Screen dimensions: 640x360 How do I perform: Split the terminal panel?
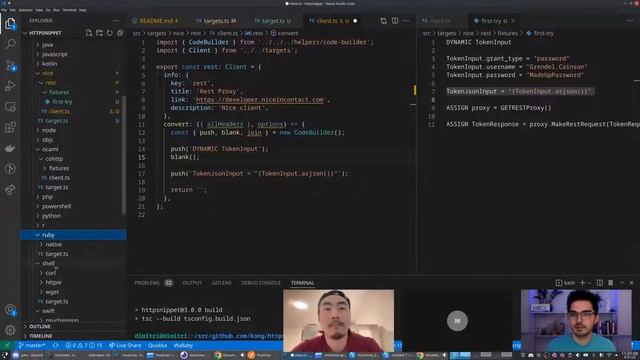click(600, 283)
